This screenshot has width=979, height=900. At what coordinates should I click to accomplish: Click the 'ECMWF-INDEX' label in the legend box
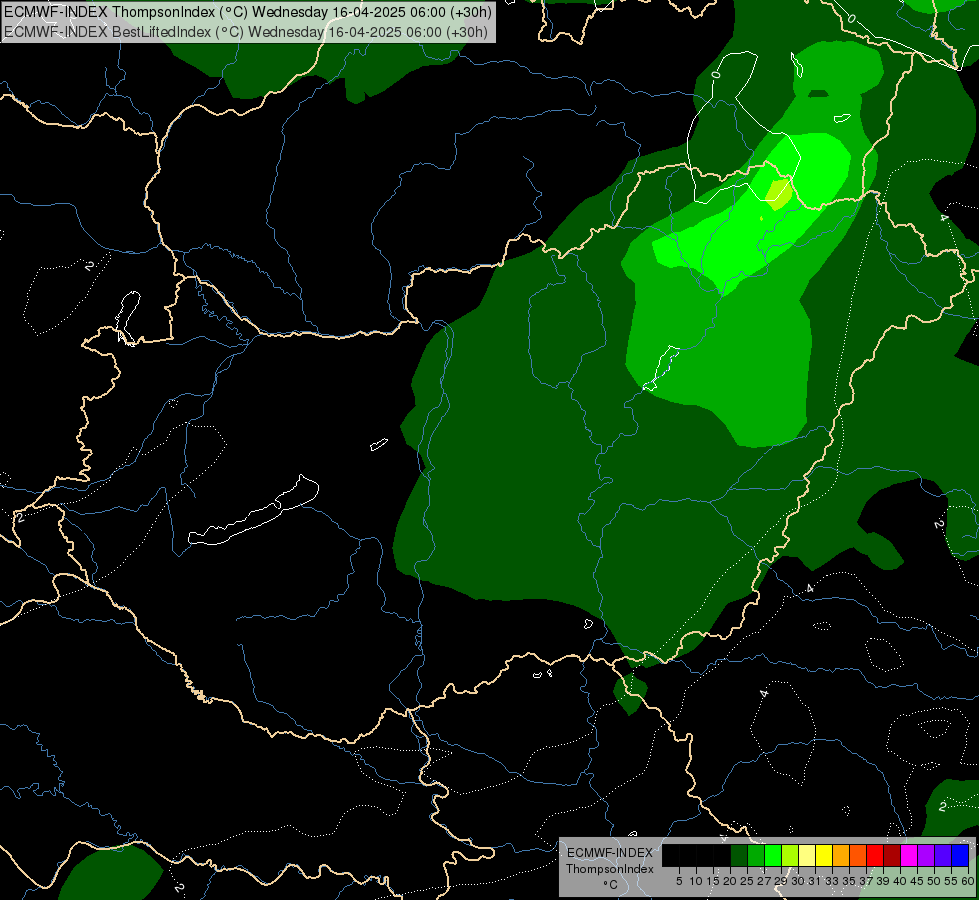click(610, 853)
